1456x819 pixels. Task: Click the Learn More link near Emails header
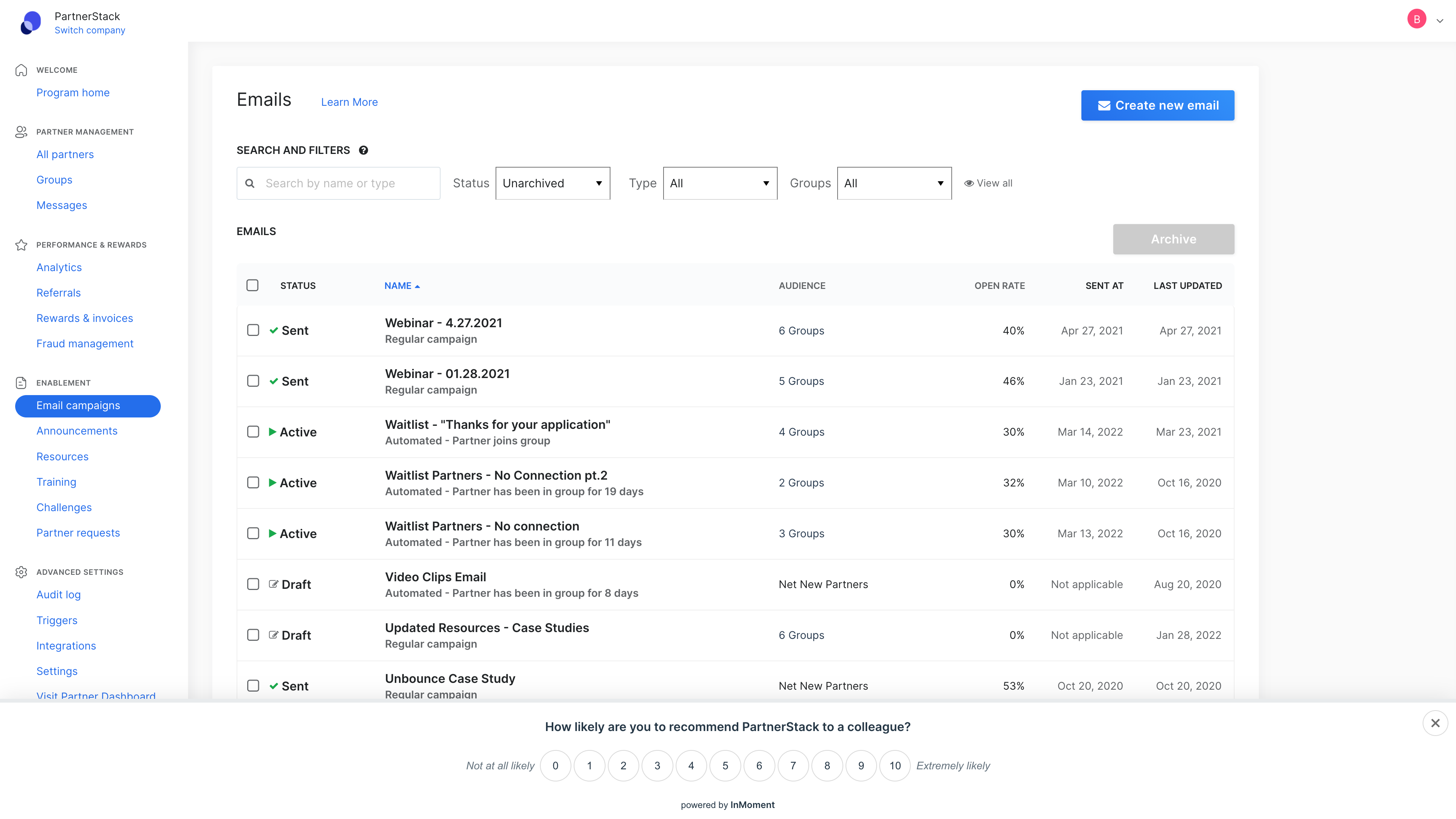click(x=349, y=101)
